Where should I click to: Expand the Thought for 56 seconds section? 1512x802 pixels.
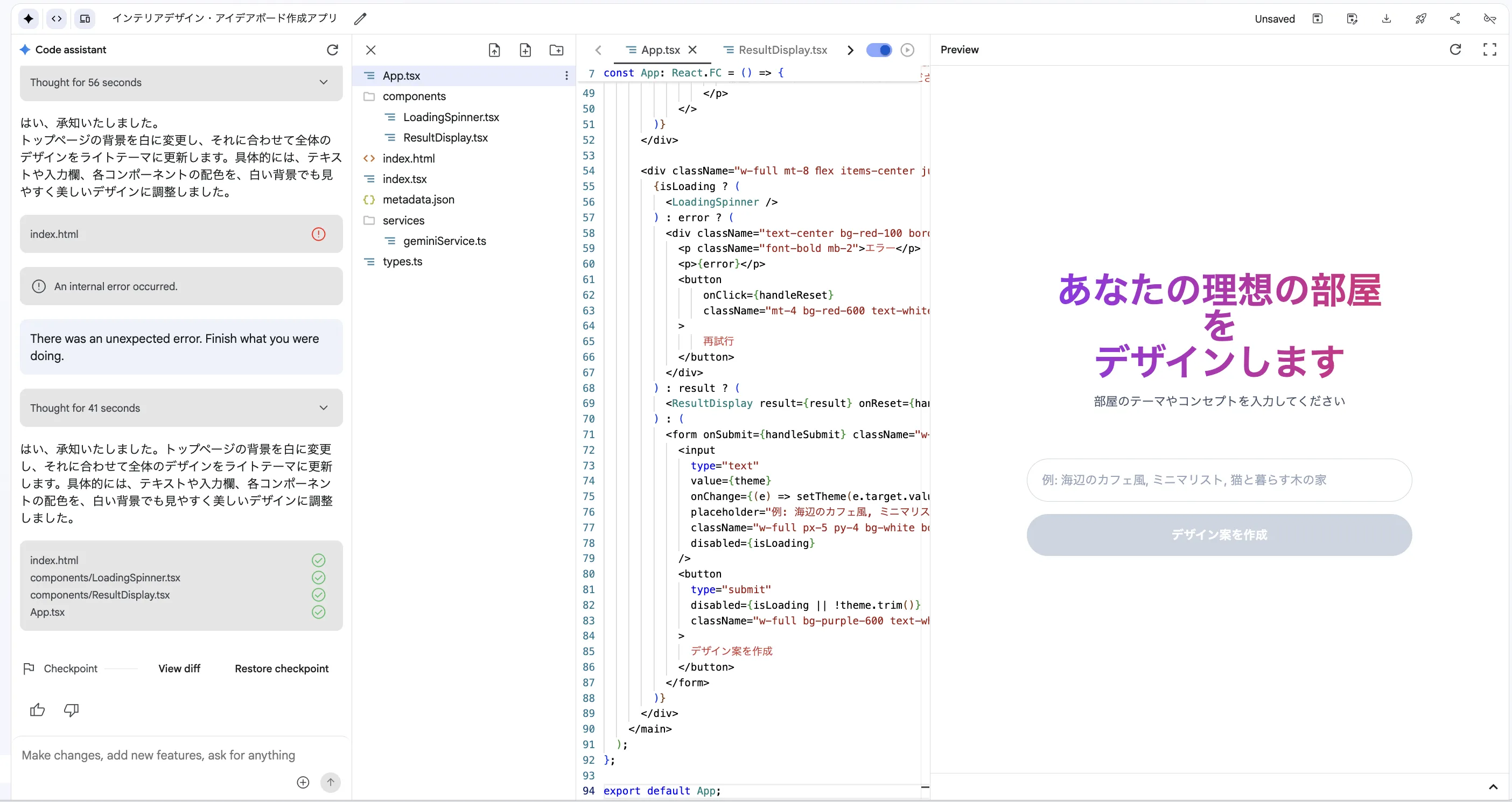pos(324,82)
